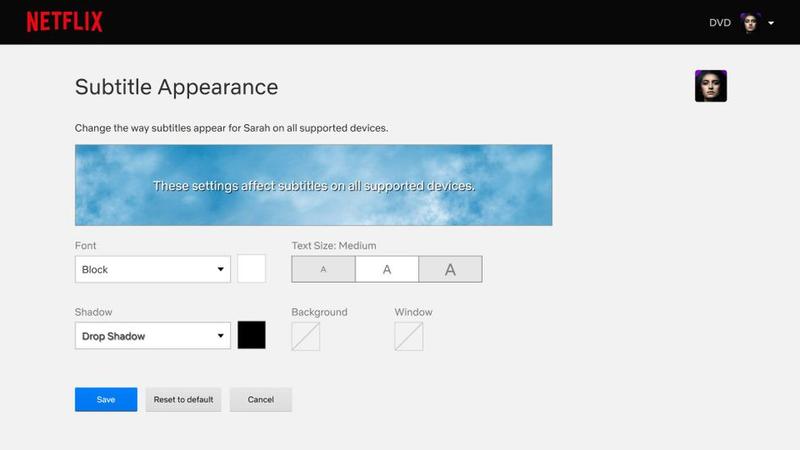Click the Netflix logo
This screenshot has width=800, height=450.
point(65,22)
